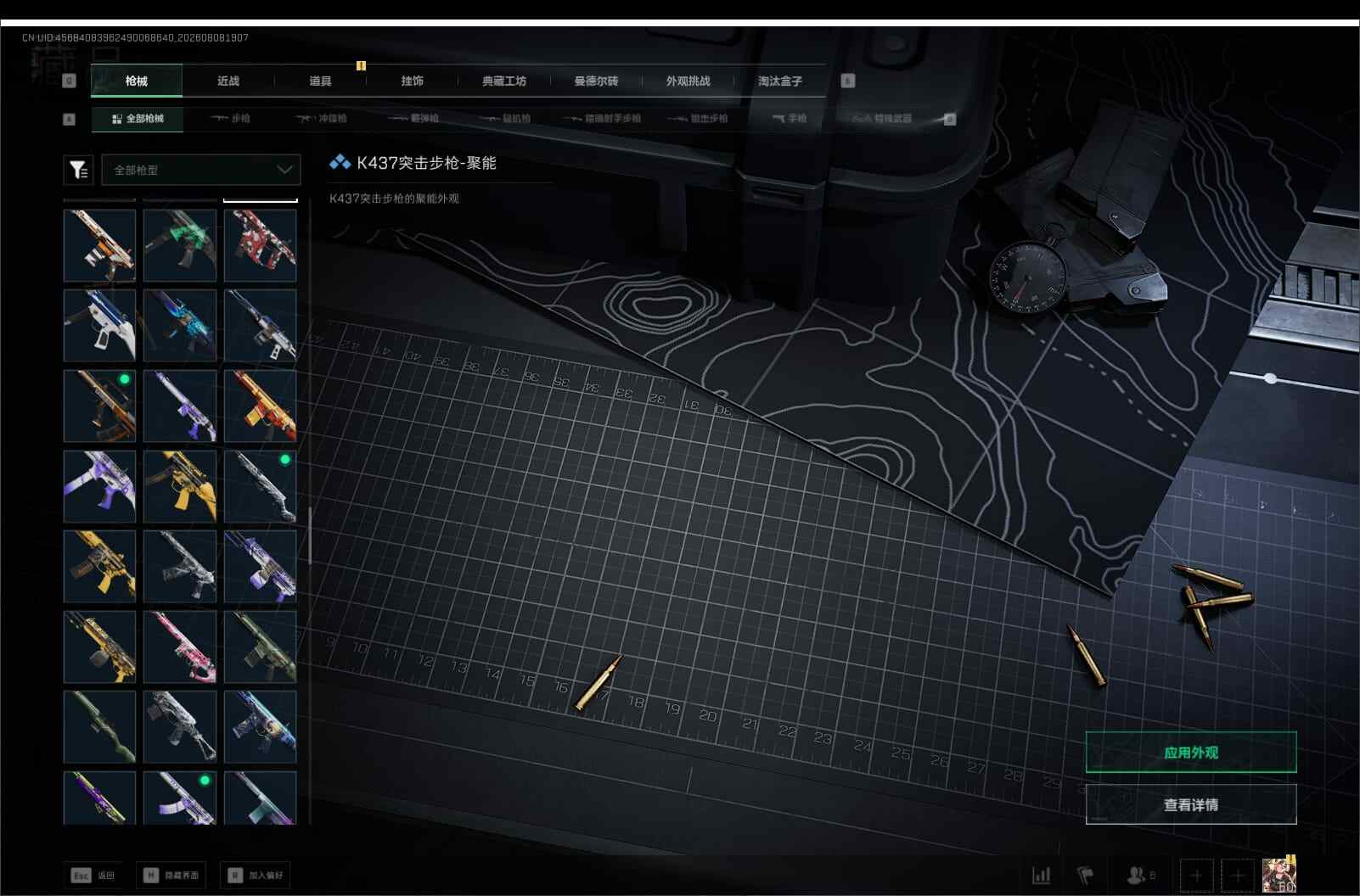This screenshot has width=1360, height=896.
Task: Select the dark brown skin with green dot
Action: pyautogui.click(x=99, y=406)
